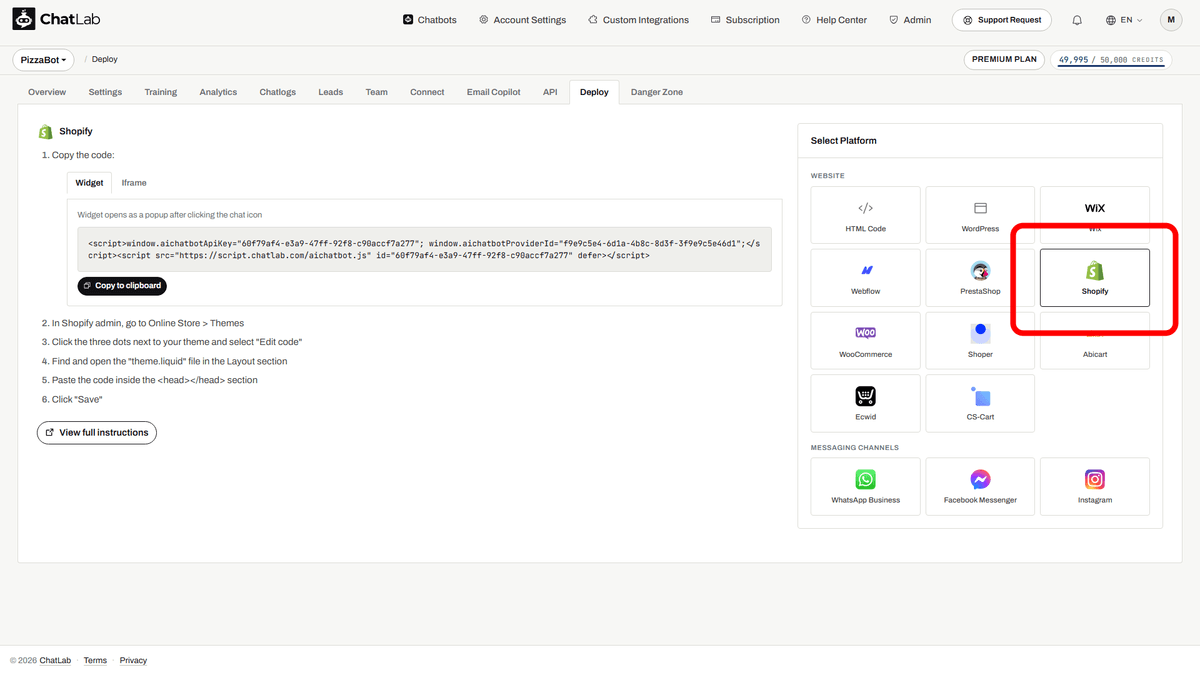This screenshot has width=1200, height=675.
Task: Click 'Find and open the theme.liquid' step text
Action: point(170,361)
